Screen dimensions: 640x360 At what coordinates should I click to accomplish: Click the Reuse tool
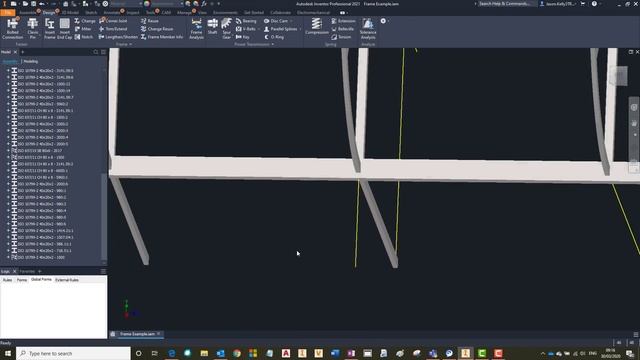pyautogui.click(x=149, y=21)
